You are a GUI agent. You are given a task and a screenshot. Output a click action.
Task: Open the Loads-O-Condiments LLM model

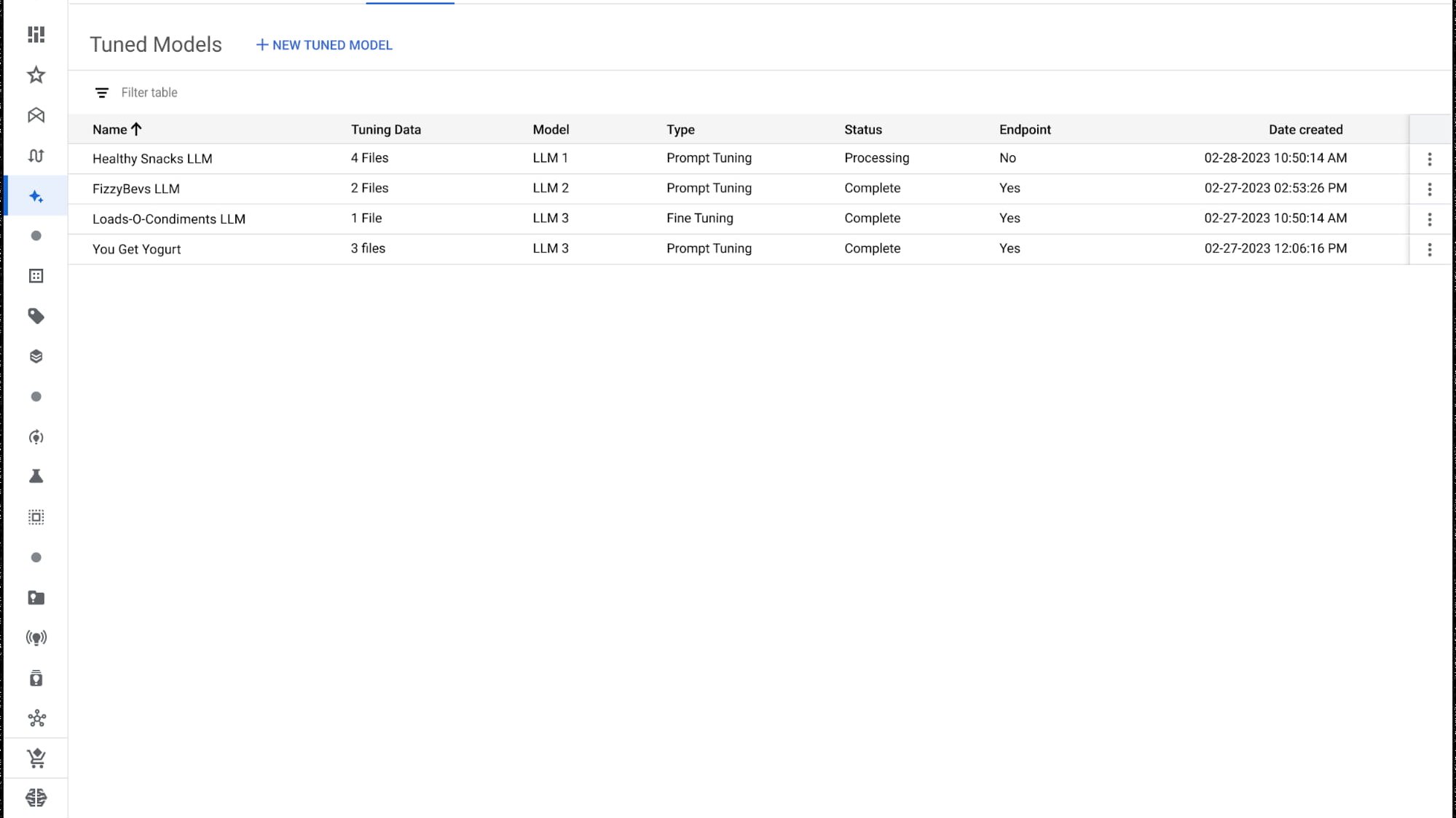[x=169, y=219]
